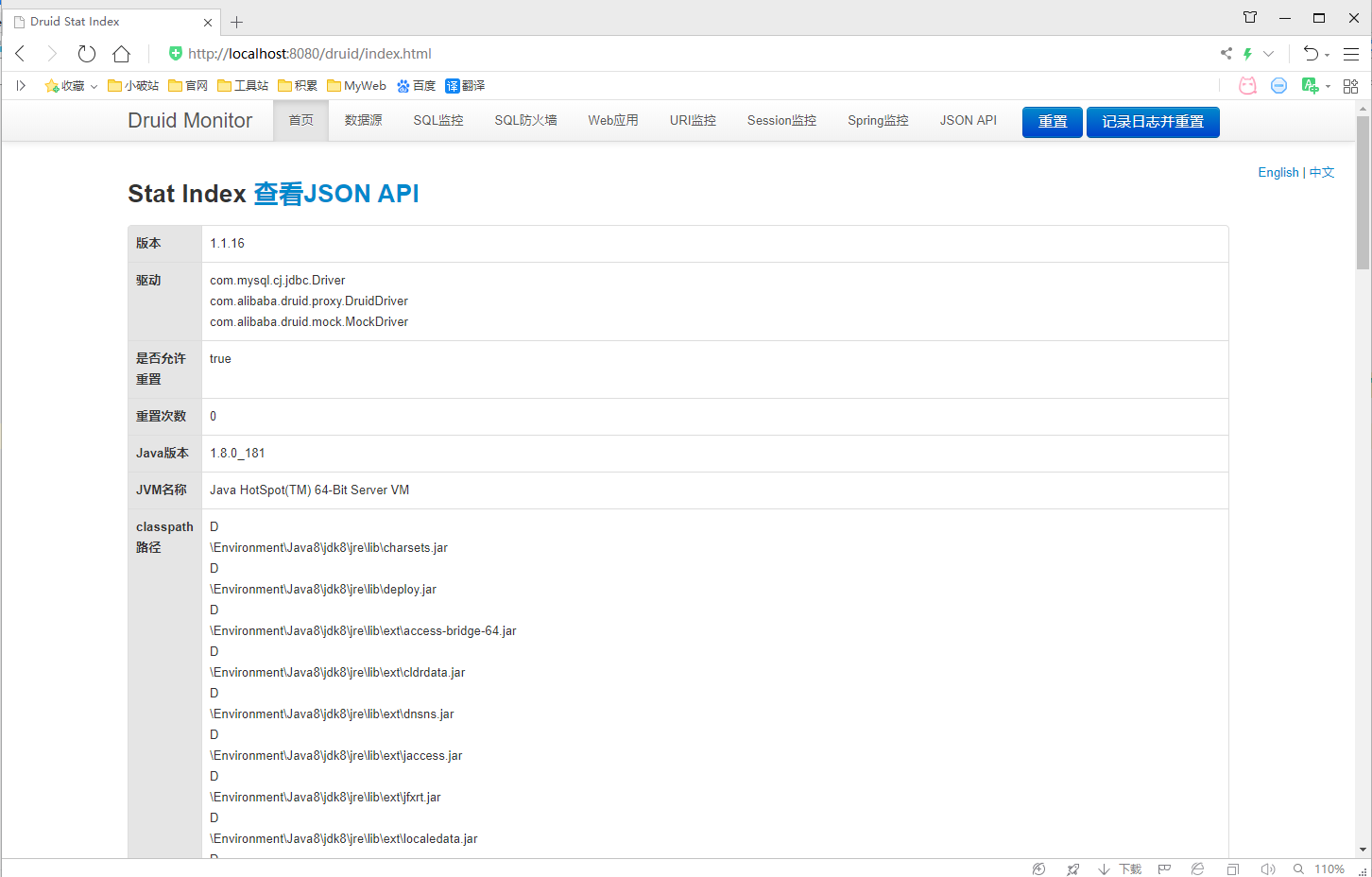1372x877 pixels.
Task: Open the MyWeb bookmark folder
Action: coord(356,86)
